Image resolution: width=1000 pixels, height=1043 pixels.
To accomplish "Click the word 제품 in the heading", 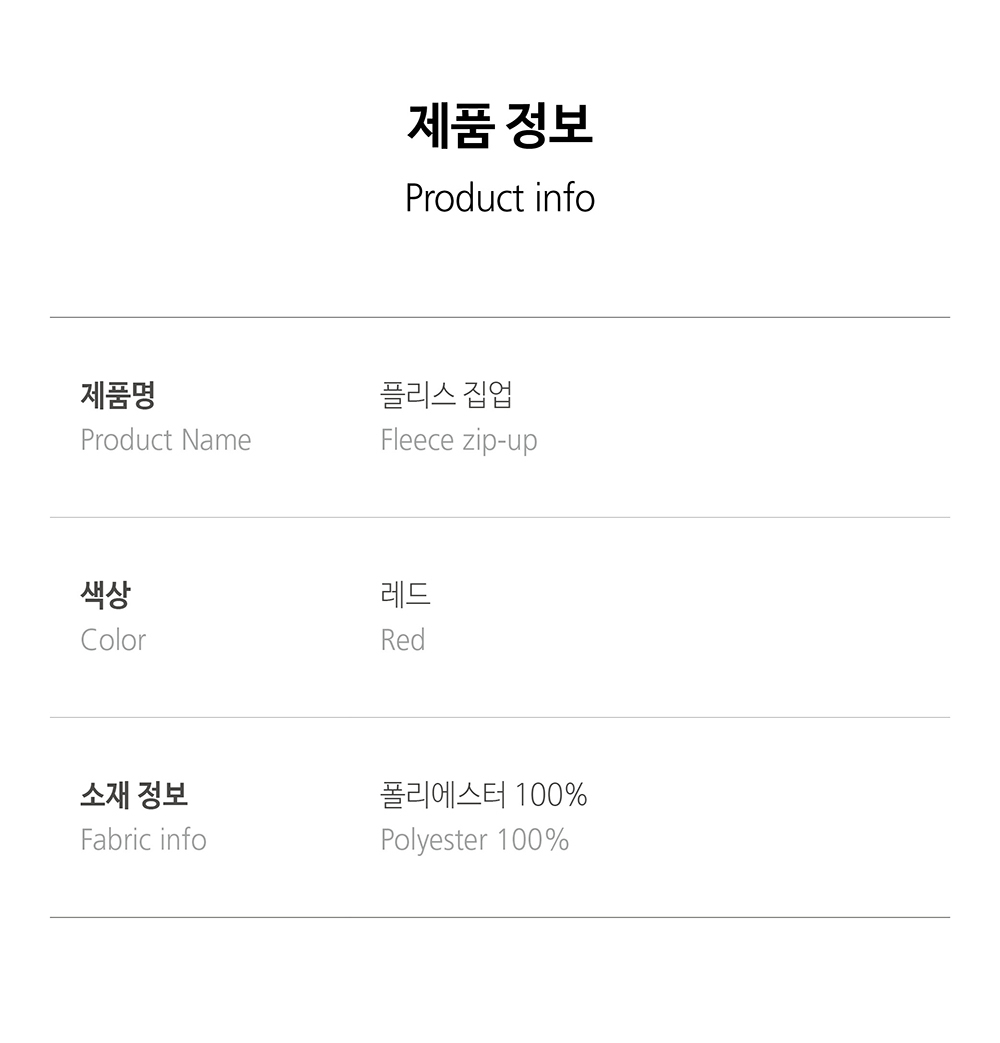I will click(x=449, y=127).
